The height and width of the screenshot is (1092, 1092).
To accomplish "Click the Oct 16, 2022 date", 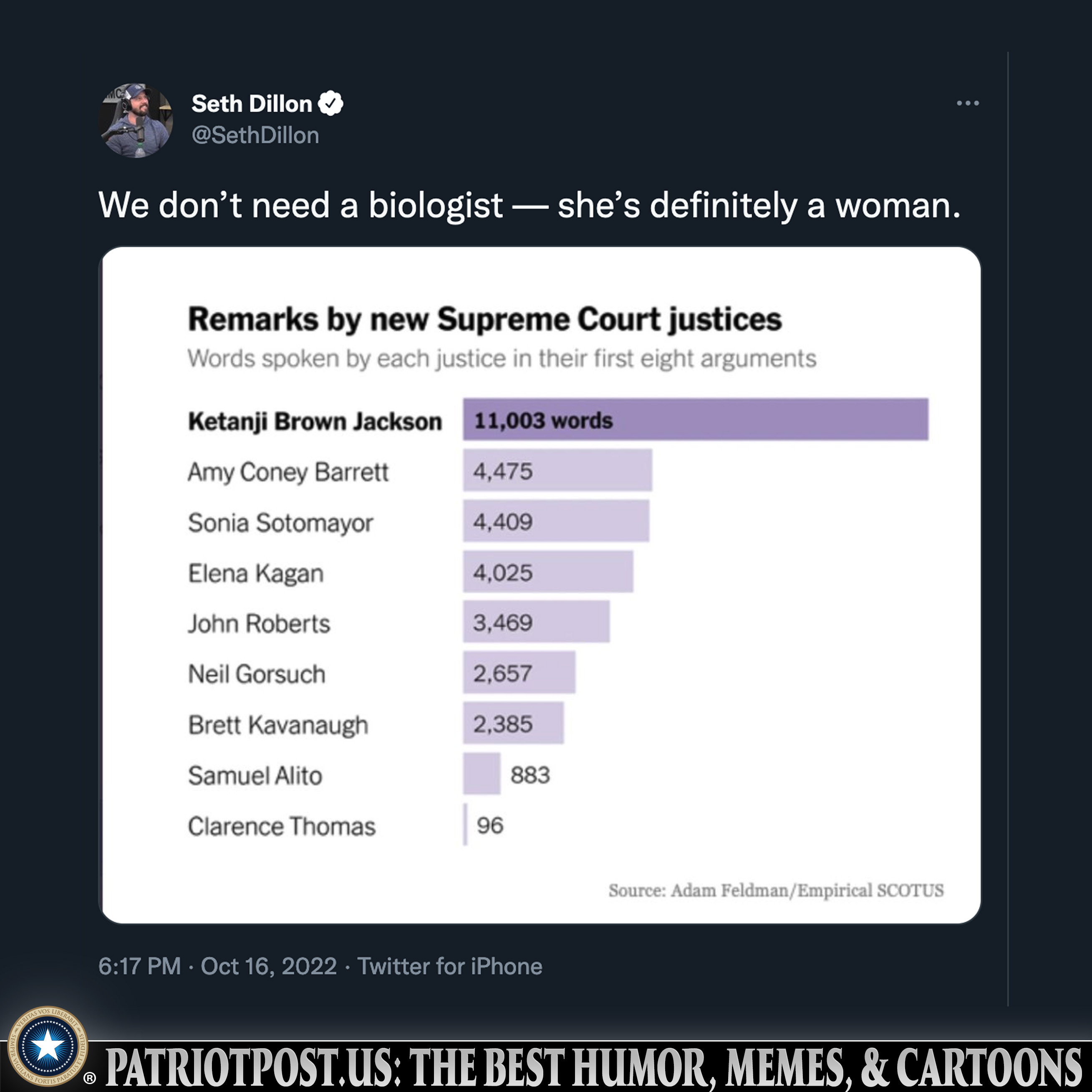I will (x=269, y=966).
